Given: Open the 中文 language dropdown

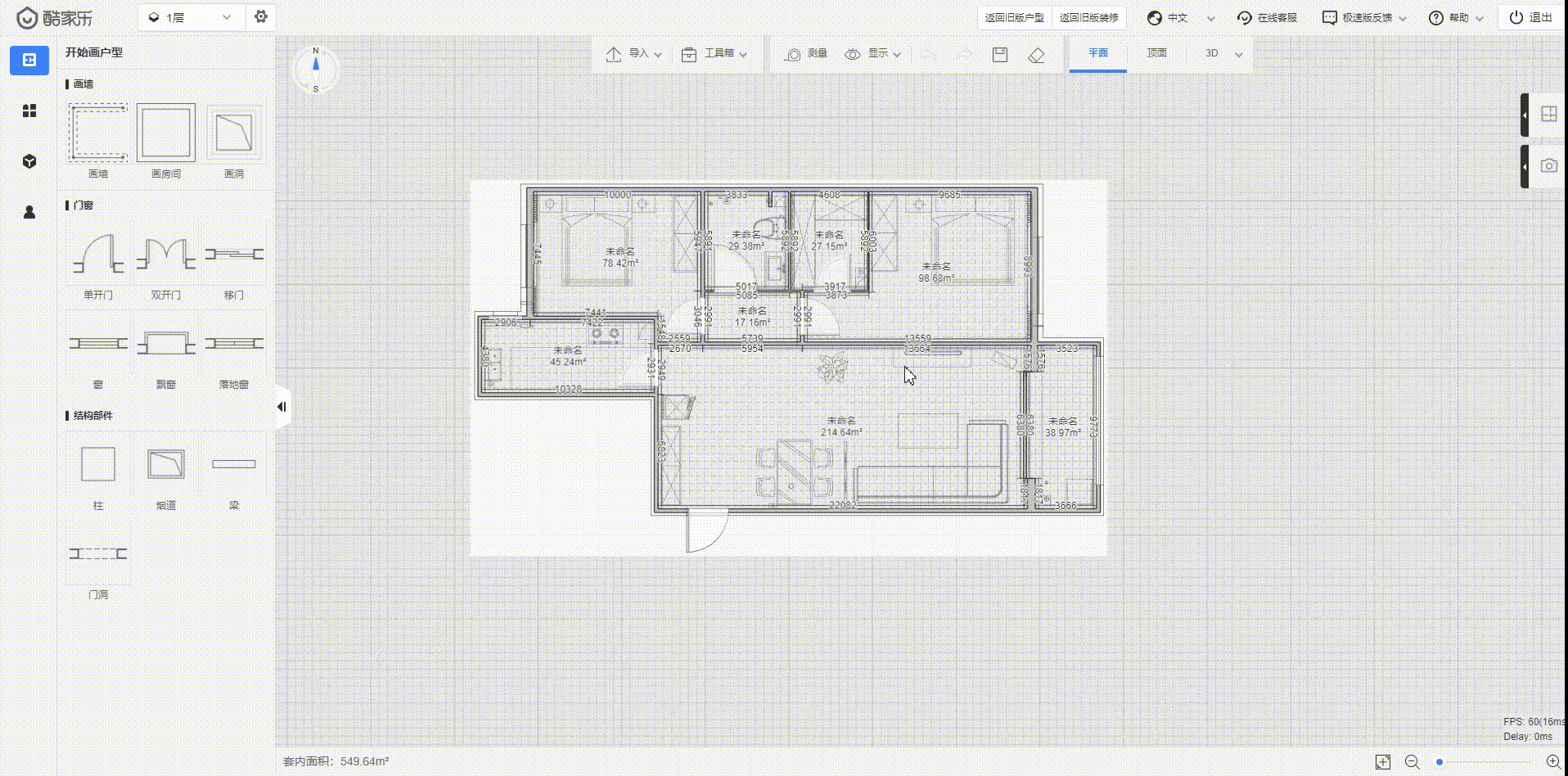Looking at the screenshot, I should tap(1180, 18).
